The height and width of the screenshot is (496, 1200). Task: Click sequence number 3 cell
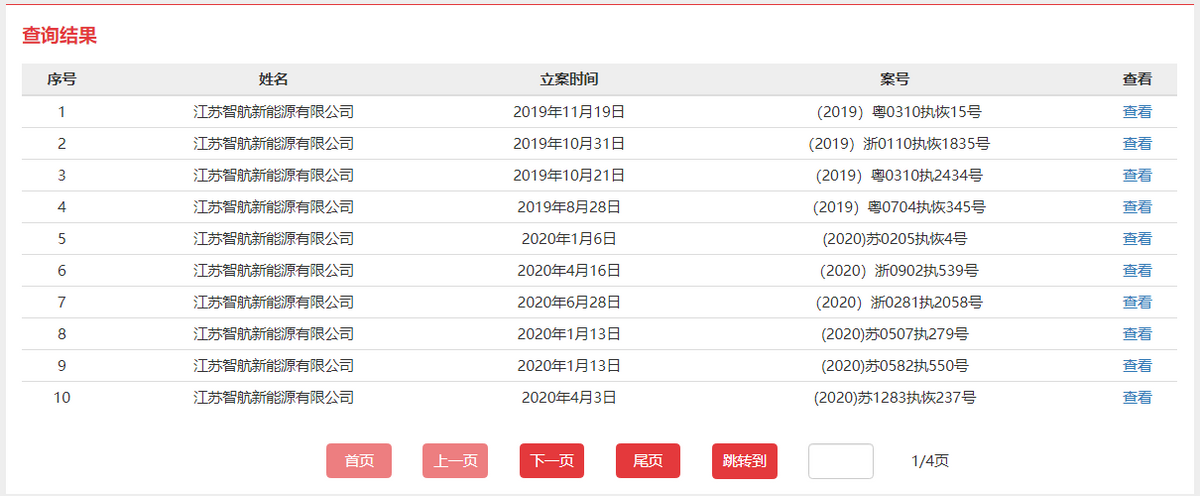pos(62,175)
